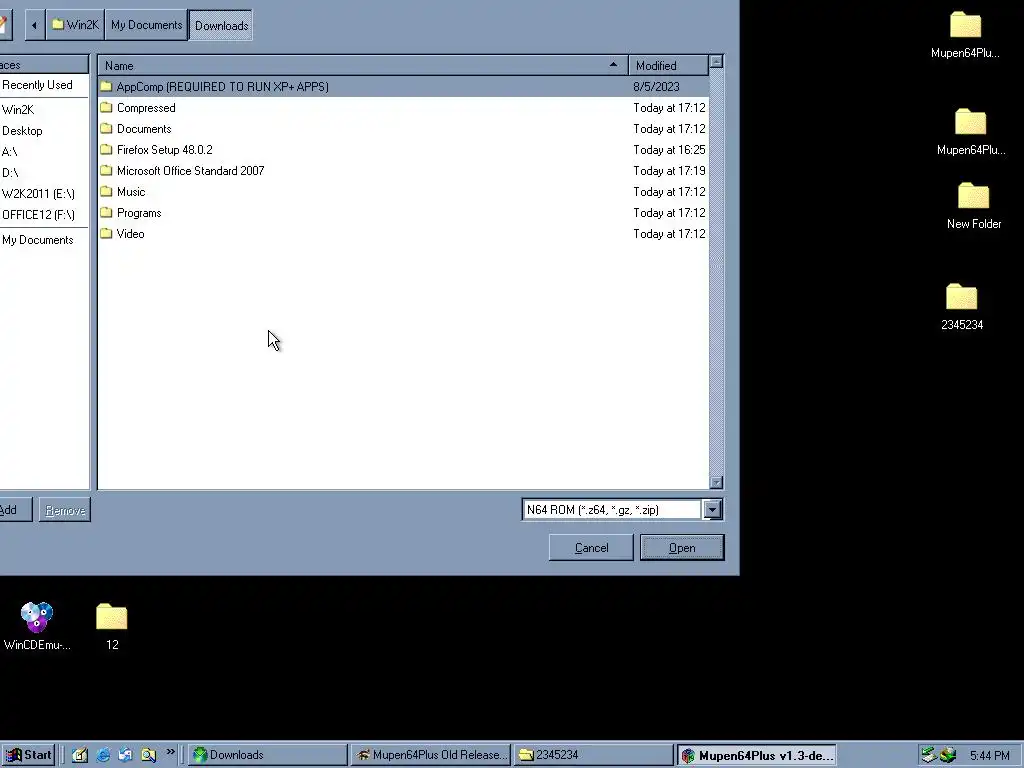Click scrollbar down arrow in file list

pos(716,483)
